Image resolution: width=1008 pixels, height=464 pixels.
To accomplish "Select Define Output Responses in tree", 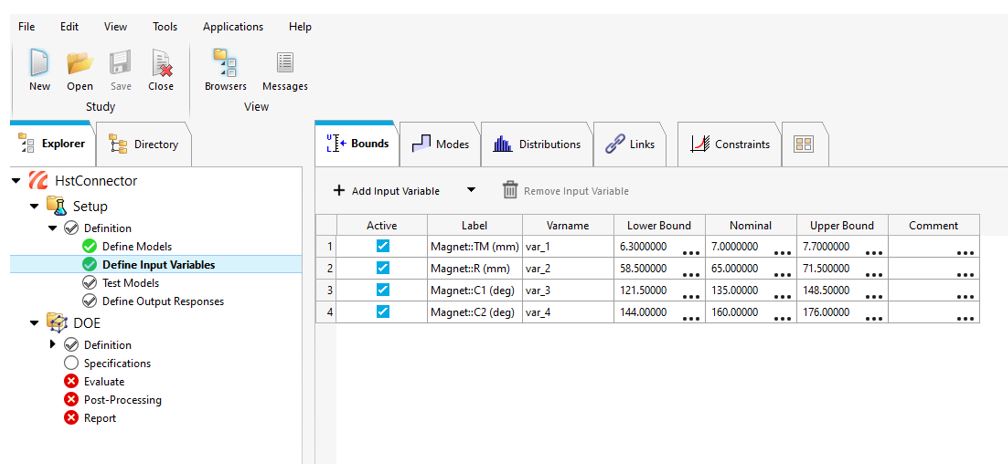I will [x=162, y=301].
